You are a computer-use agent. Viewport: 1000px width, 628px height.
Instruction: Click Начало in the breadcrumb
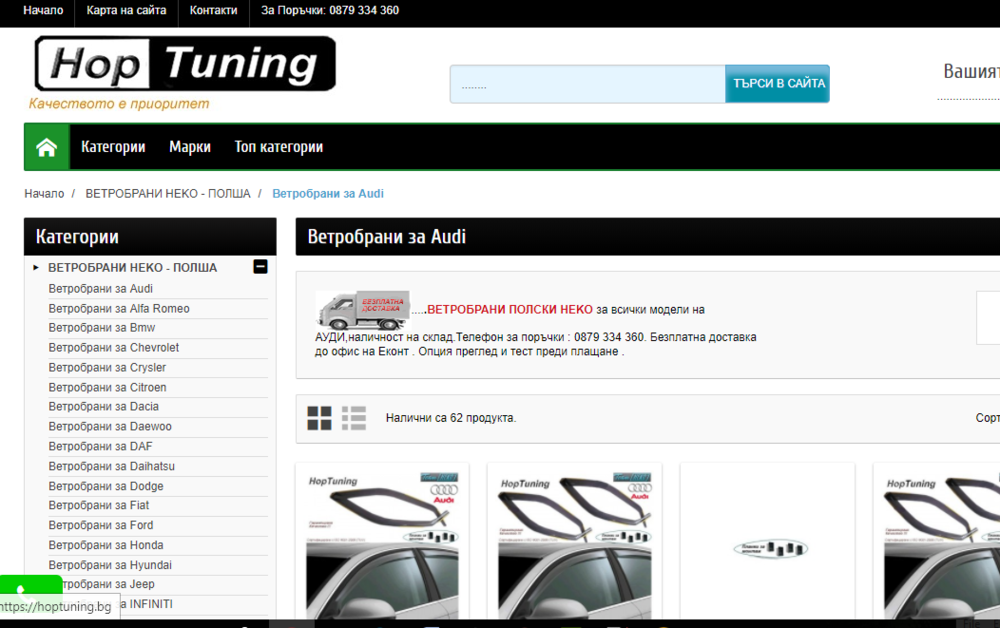44,194
